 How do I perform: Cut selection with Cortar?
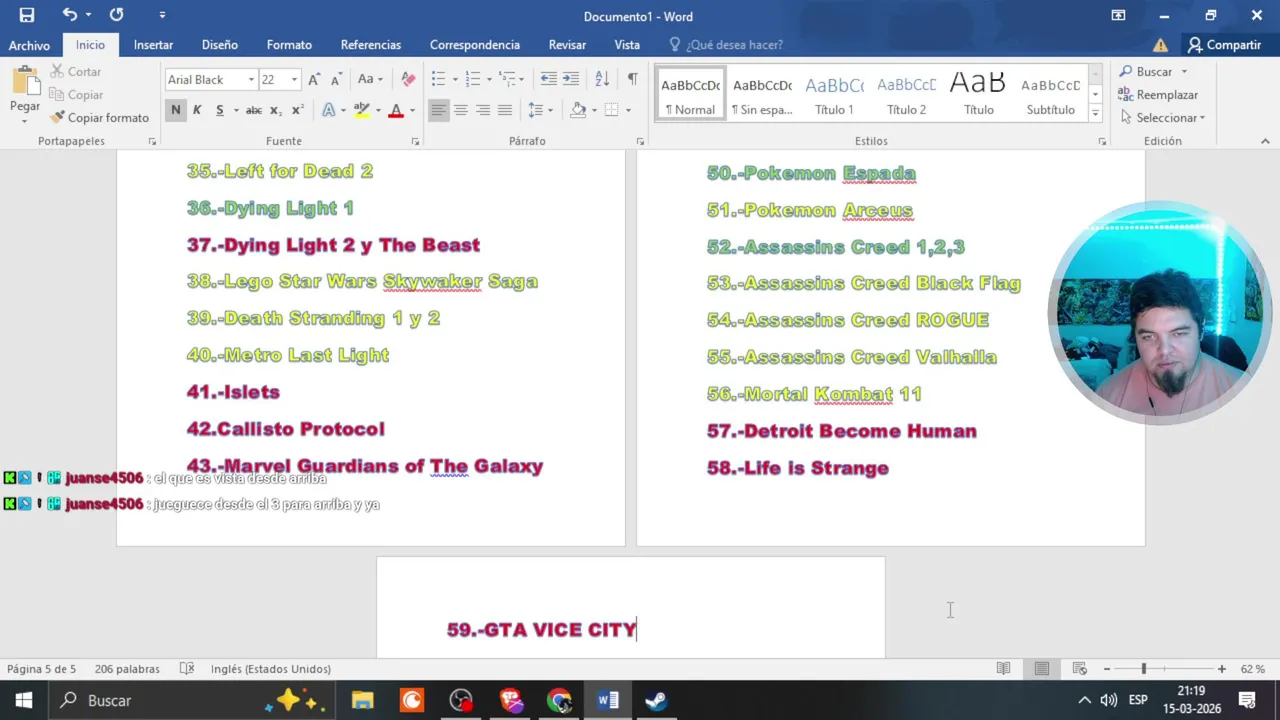pos(76,72)
